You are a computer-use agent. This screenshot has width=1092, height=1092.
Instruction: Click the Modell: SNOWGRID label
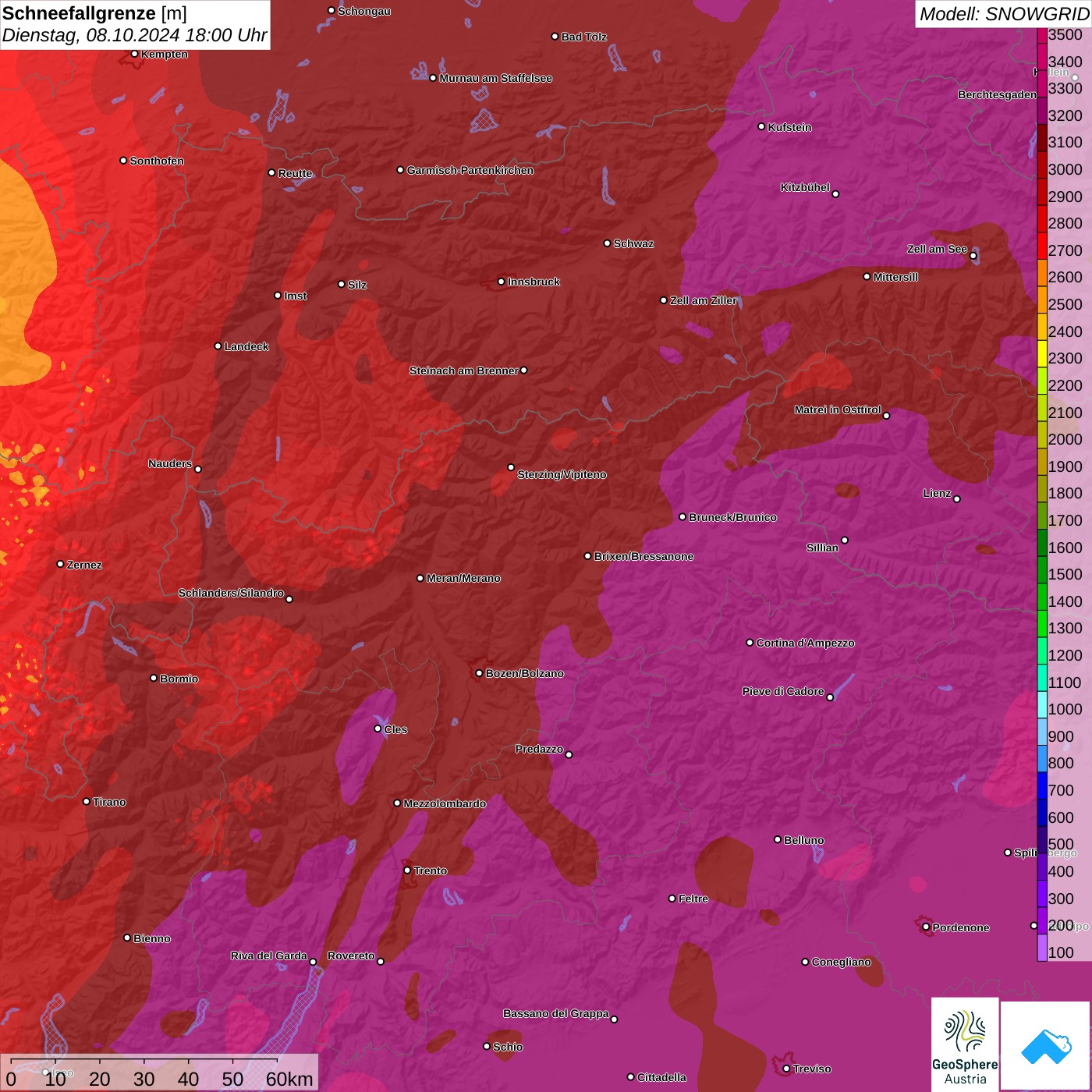pos(1004,14)
